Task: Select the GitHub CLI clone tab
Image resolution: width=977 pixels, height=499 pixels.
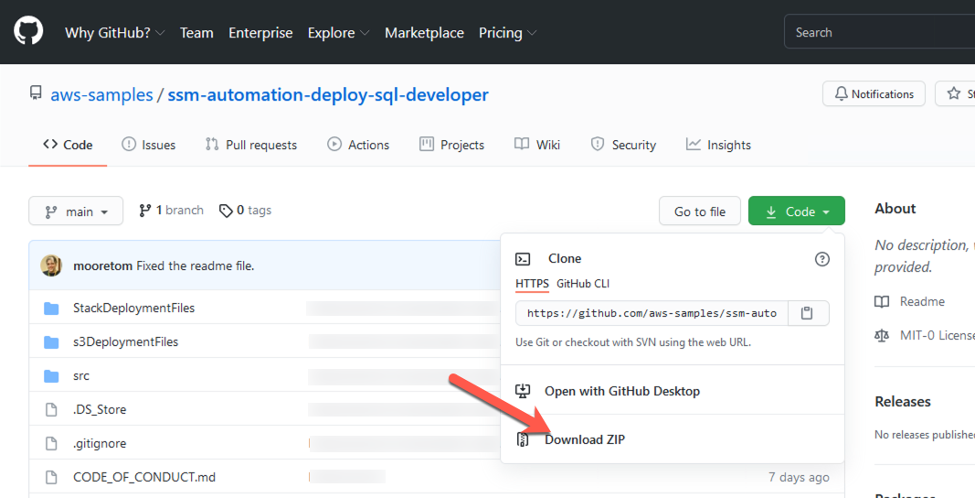Action: [x=583, y=283]
